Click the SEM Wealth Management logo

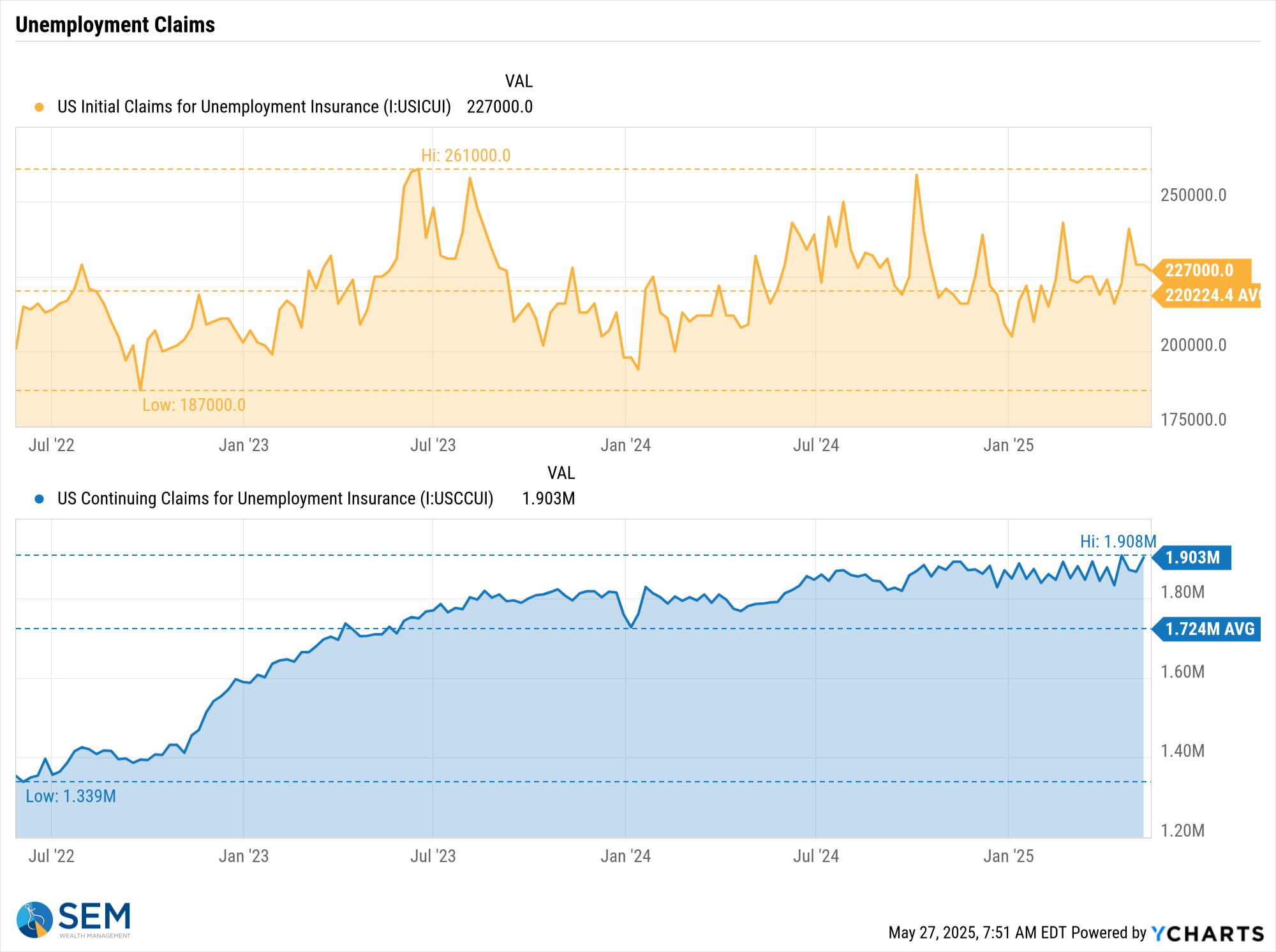[x=73, y=919]
